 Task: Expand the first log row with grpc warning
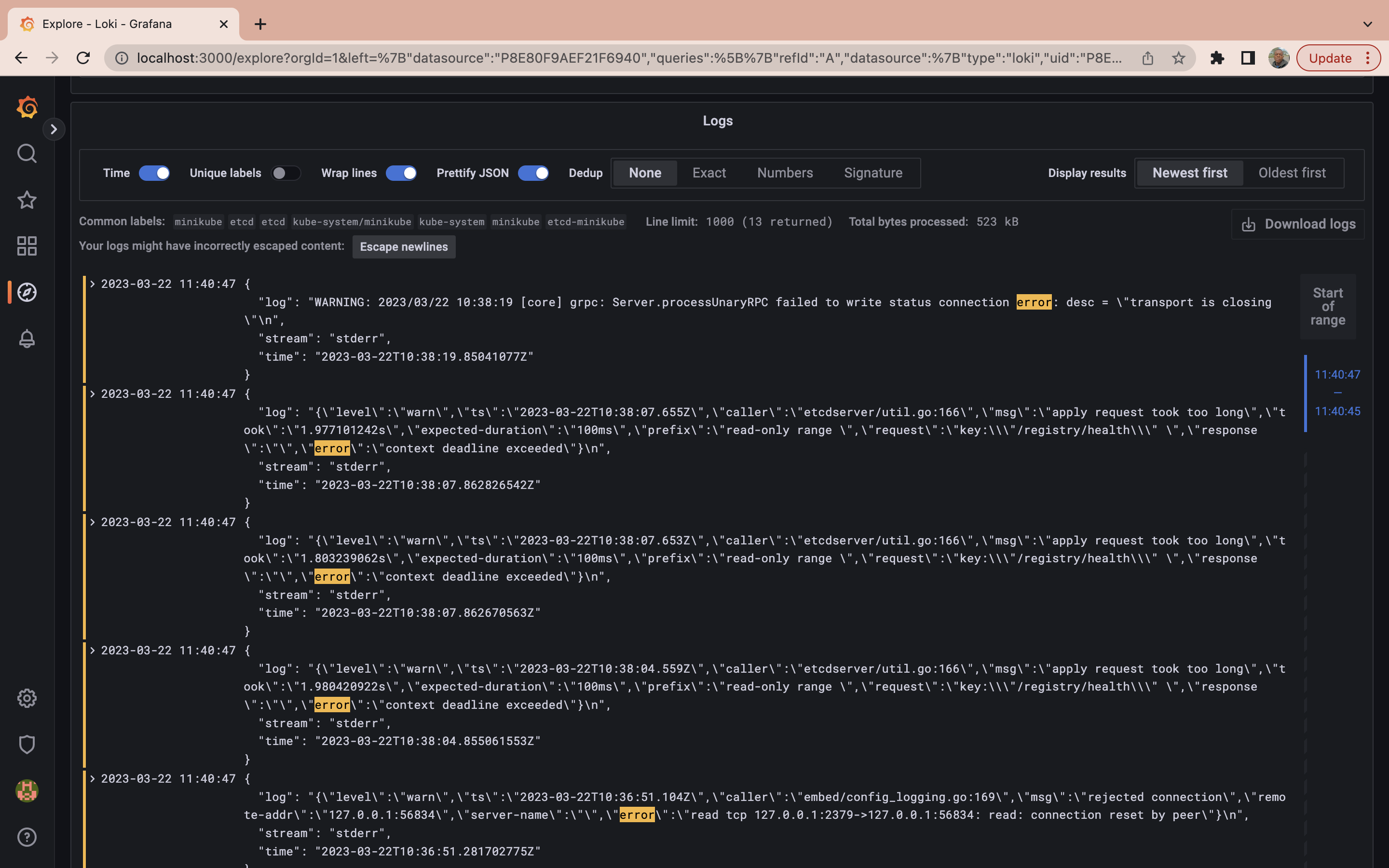pos(93,284)
